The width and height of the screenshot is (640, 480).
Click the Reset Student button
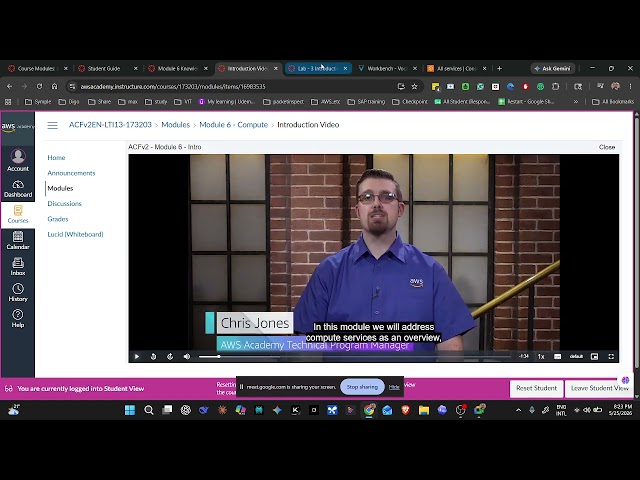pyautogui.click(x=536, y=388)
